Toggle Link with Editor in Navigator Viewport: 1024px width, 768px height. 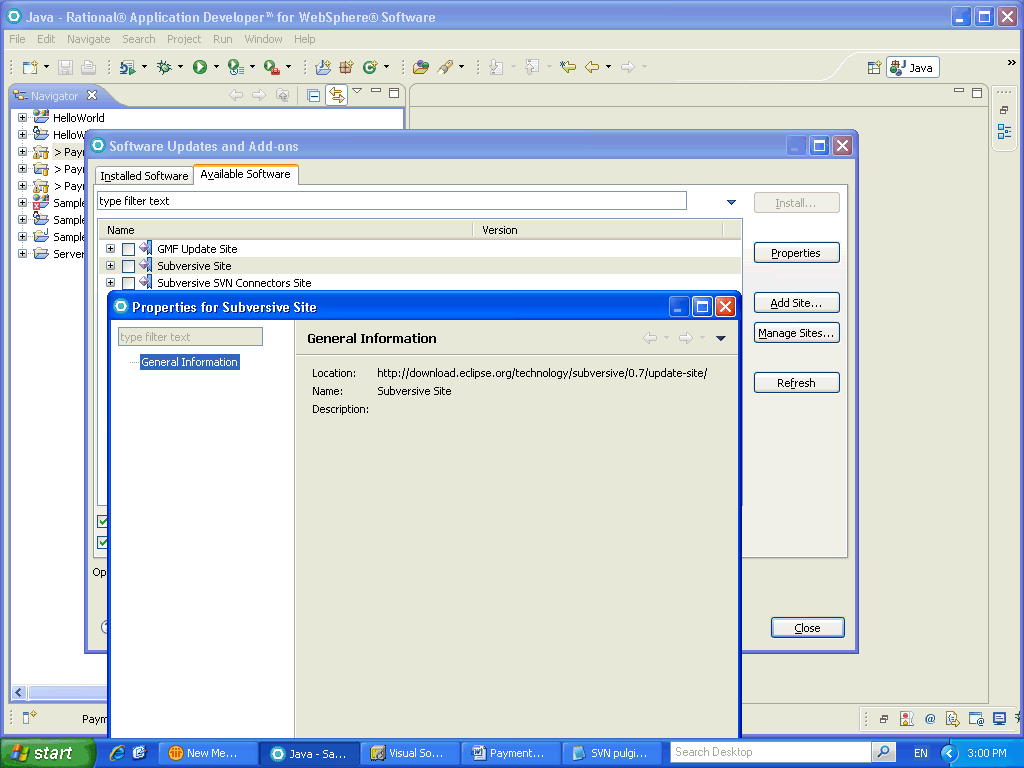pos(336,95)
